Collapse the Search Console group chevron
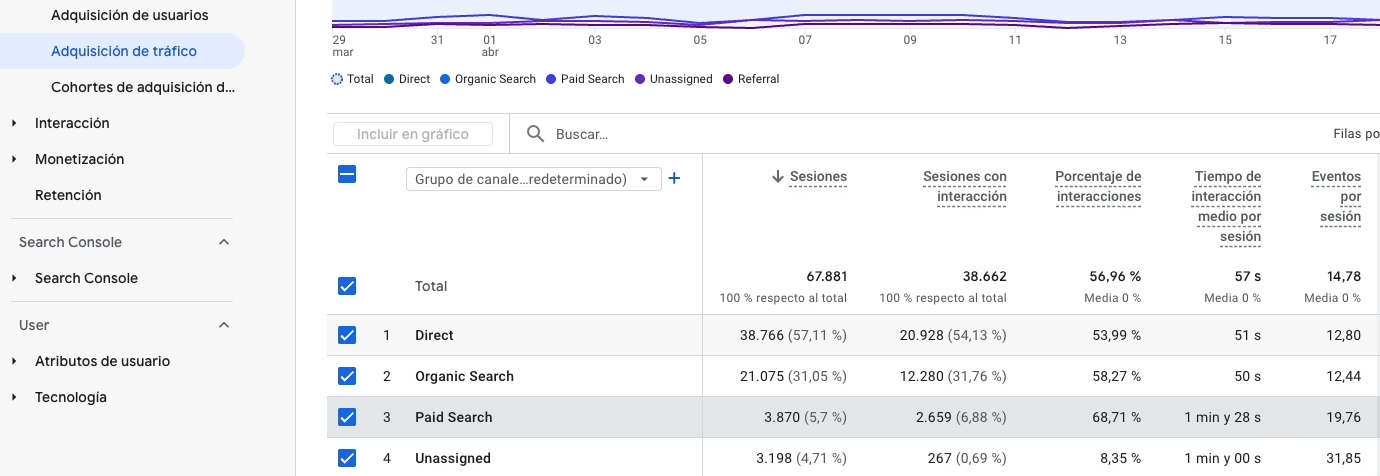The height and width of the screenshot is (476, 1380). [x=224, y=242]
